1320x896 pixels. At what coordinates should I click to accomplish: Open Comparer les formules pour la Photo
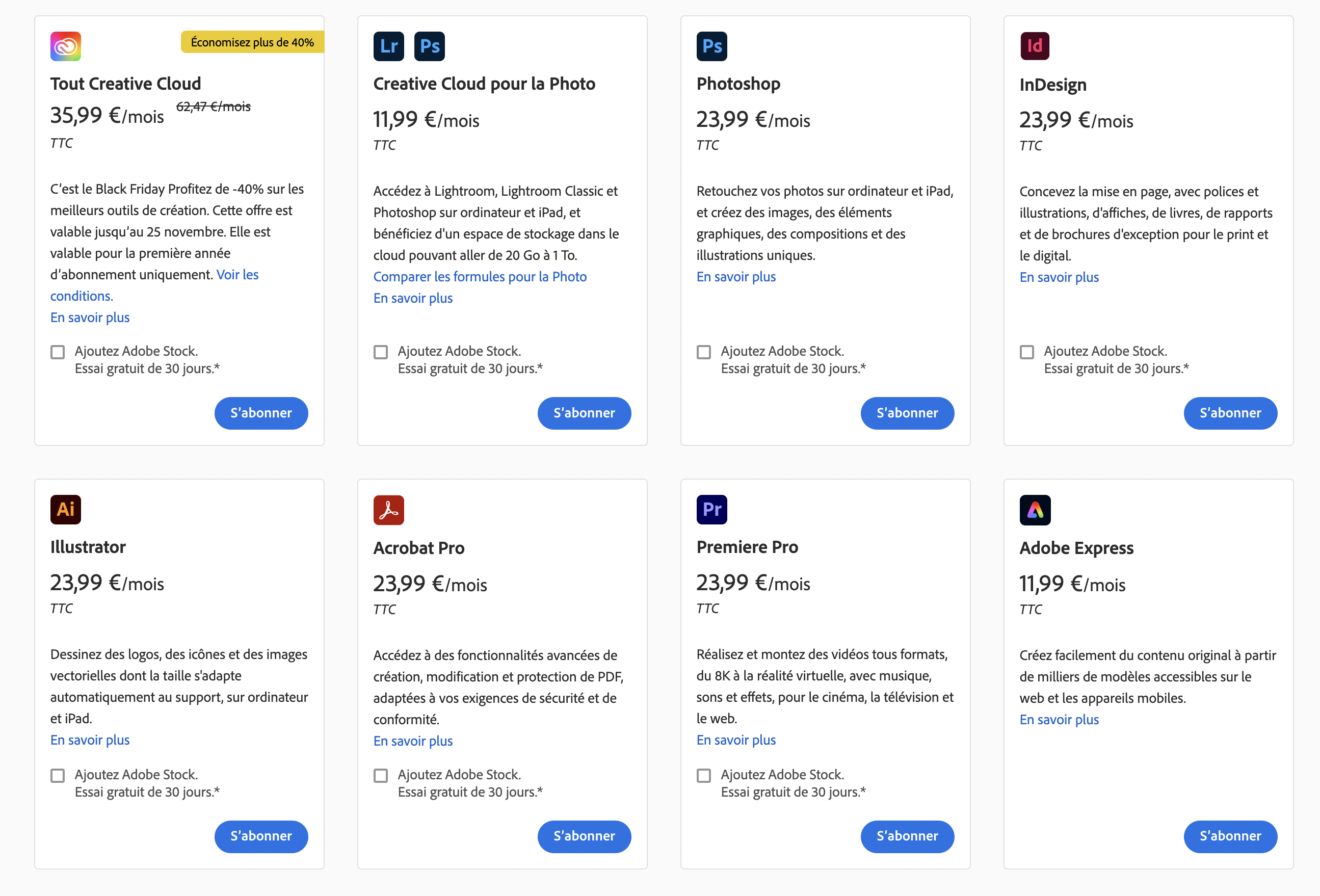480,277
